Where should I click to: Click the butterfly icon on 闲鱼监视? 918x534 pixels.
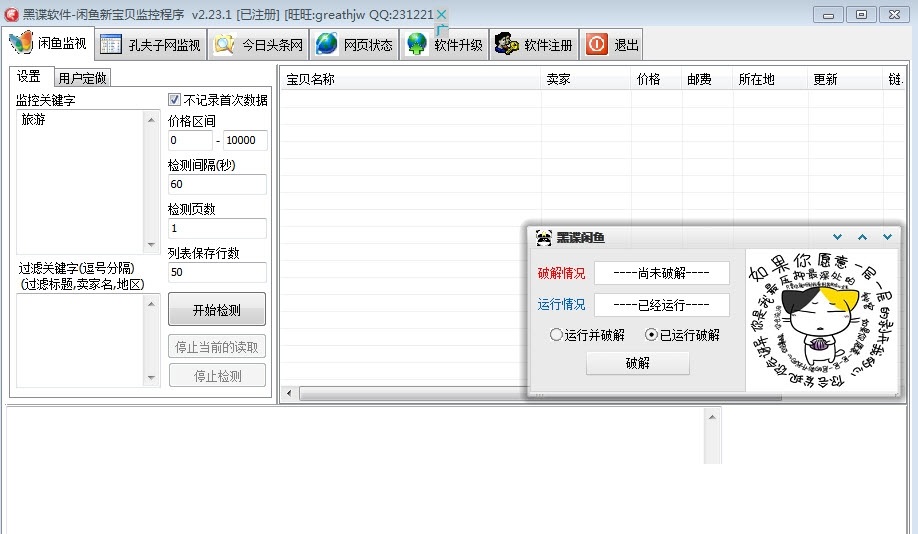point(21,42)
